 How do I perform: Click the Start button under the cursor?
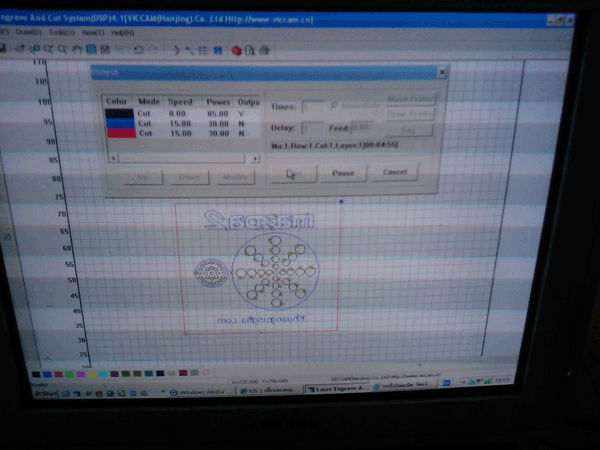[294, 173]
